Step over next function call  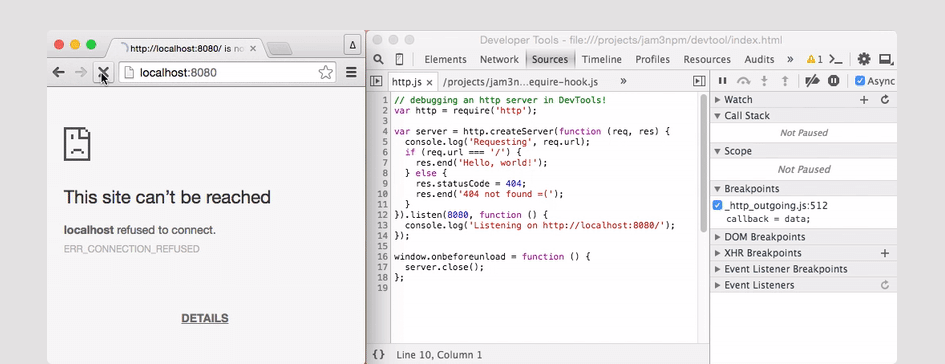744,81
